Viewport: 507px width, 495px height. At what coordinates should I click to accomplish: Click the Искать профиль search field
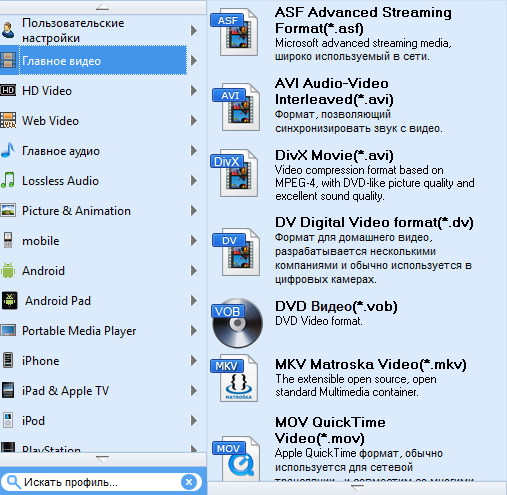coord(102,482)
